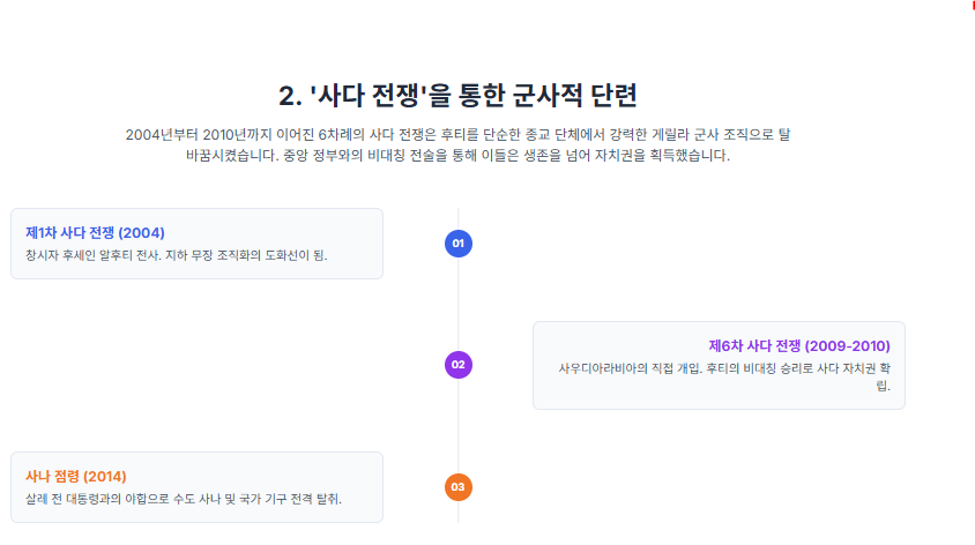Viewport: 975px width, 545px height.
Task: Click the phrase 자치권을 획득했습니다 in the subtitle
Action: click(x=662, y=156)
